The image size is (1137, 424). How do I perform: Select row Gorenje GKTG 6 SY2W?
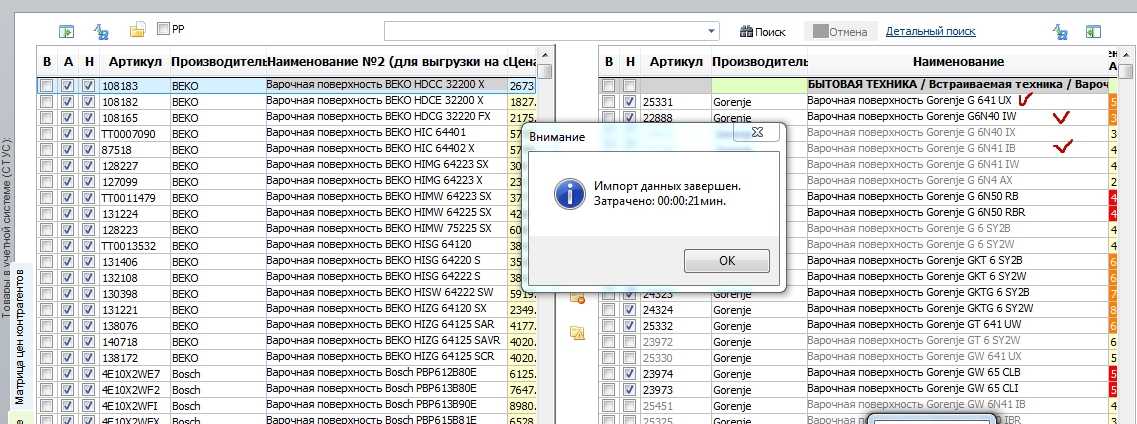[x=859, y=309]
